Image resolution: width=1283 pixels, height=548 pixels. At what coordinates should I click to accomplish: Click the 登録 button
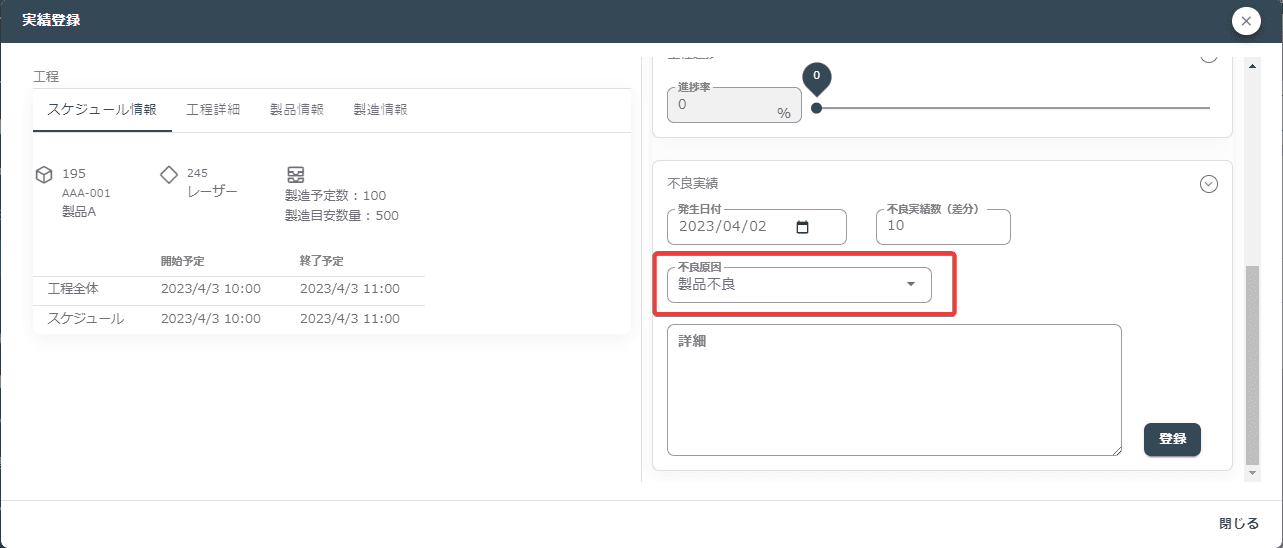(x=1172, y=439)
